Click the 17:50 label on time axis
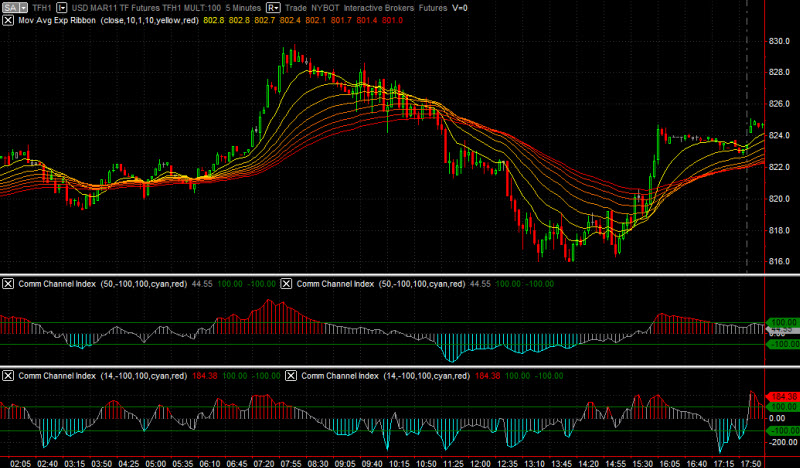 coord(753,463)
